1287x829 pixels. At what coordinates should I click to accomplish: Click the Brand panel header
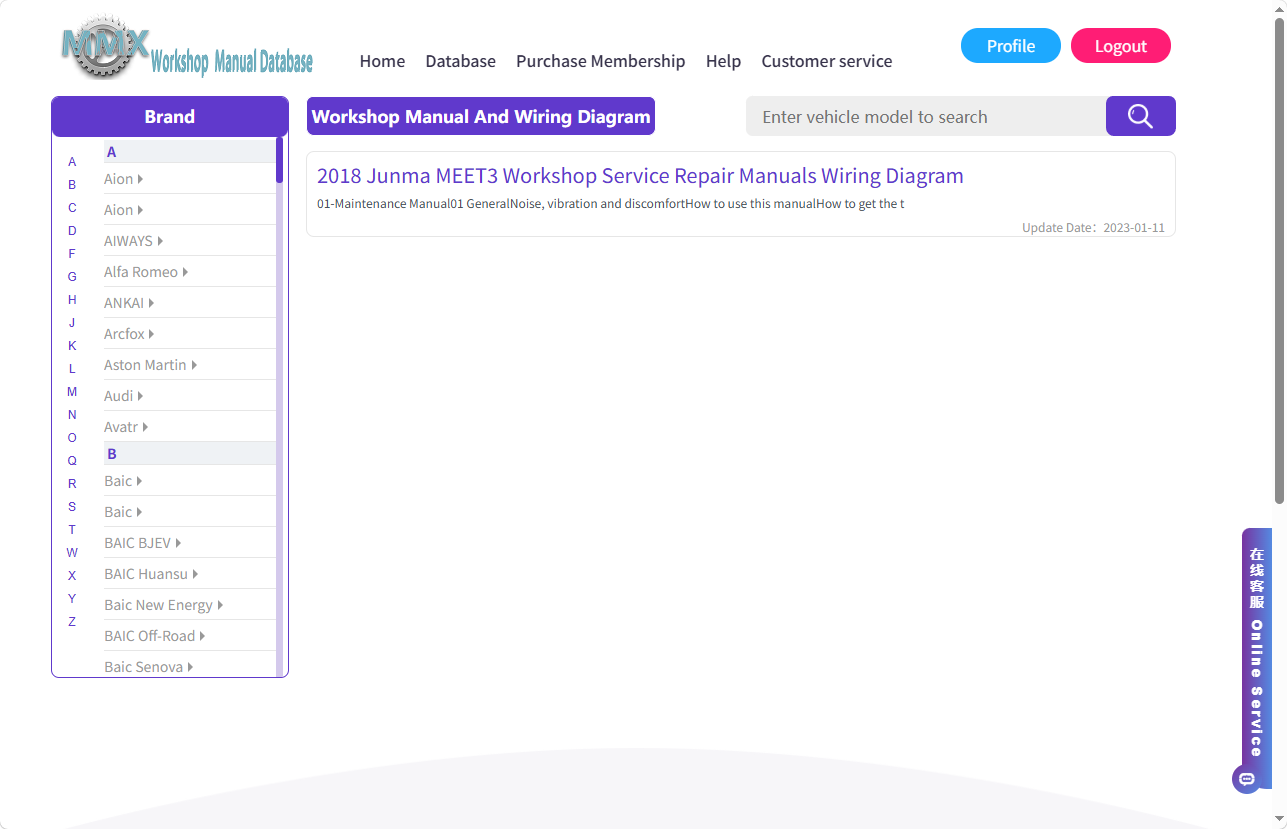coord(170,116)
